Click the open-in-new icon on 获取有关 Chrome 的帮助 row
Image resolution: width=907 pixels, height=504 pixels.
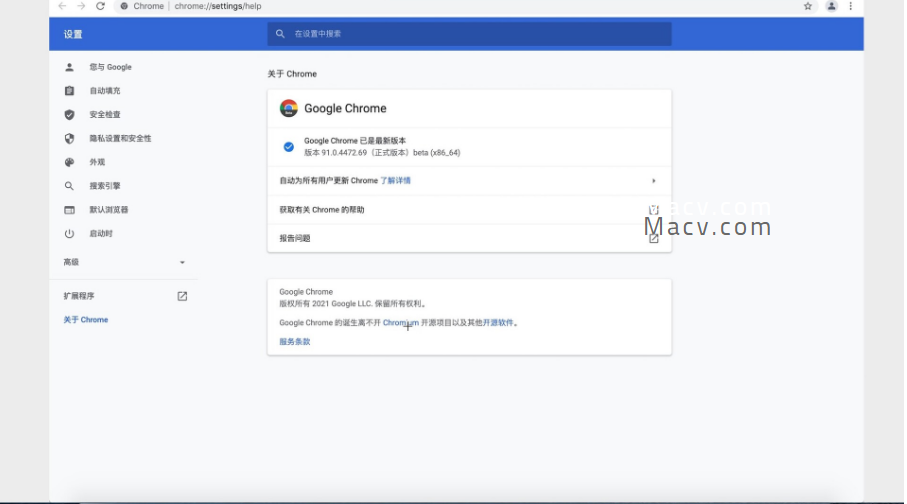coord(654,209)
